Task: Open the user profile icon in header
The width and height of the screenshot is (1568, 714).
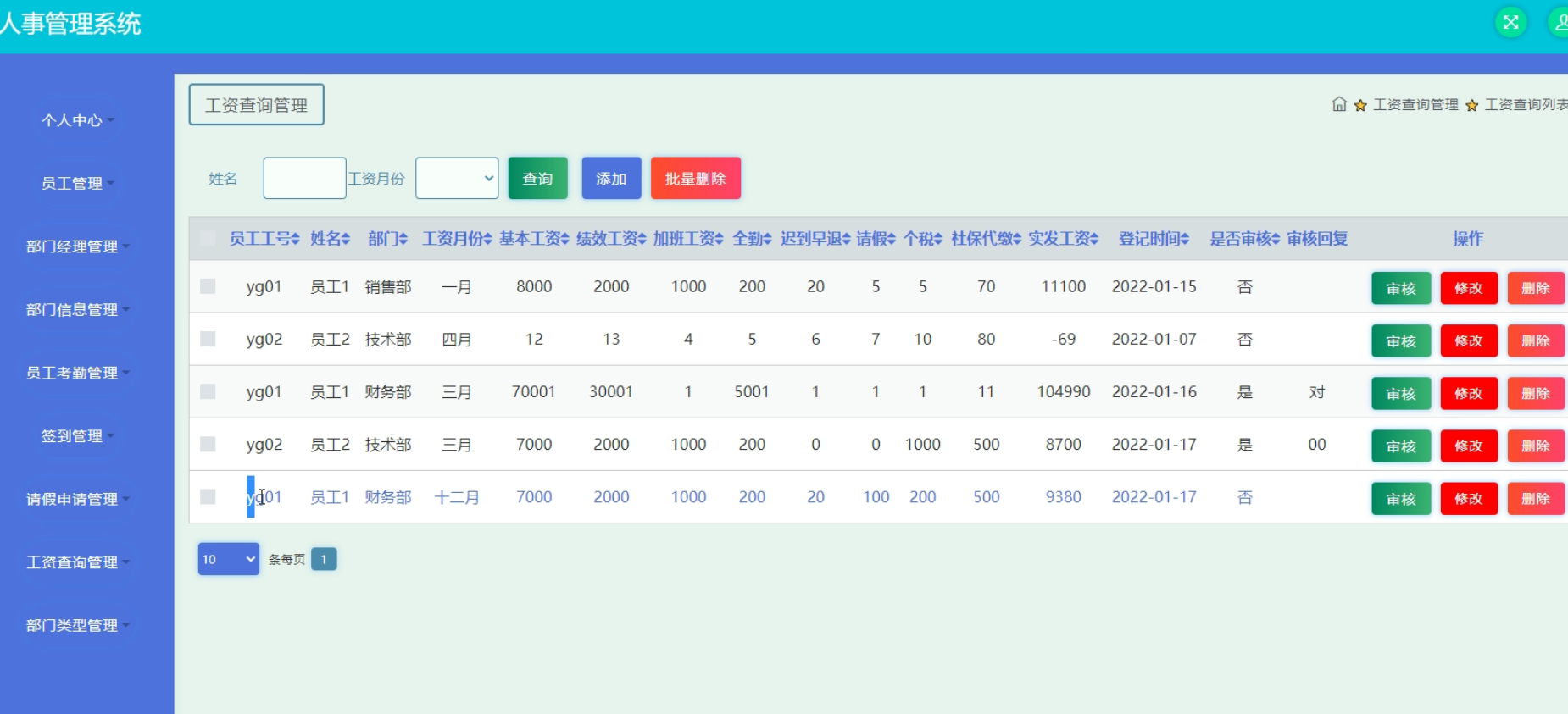Action: click(x=1560, y=22)
